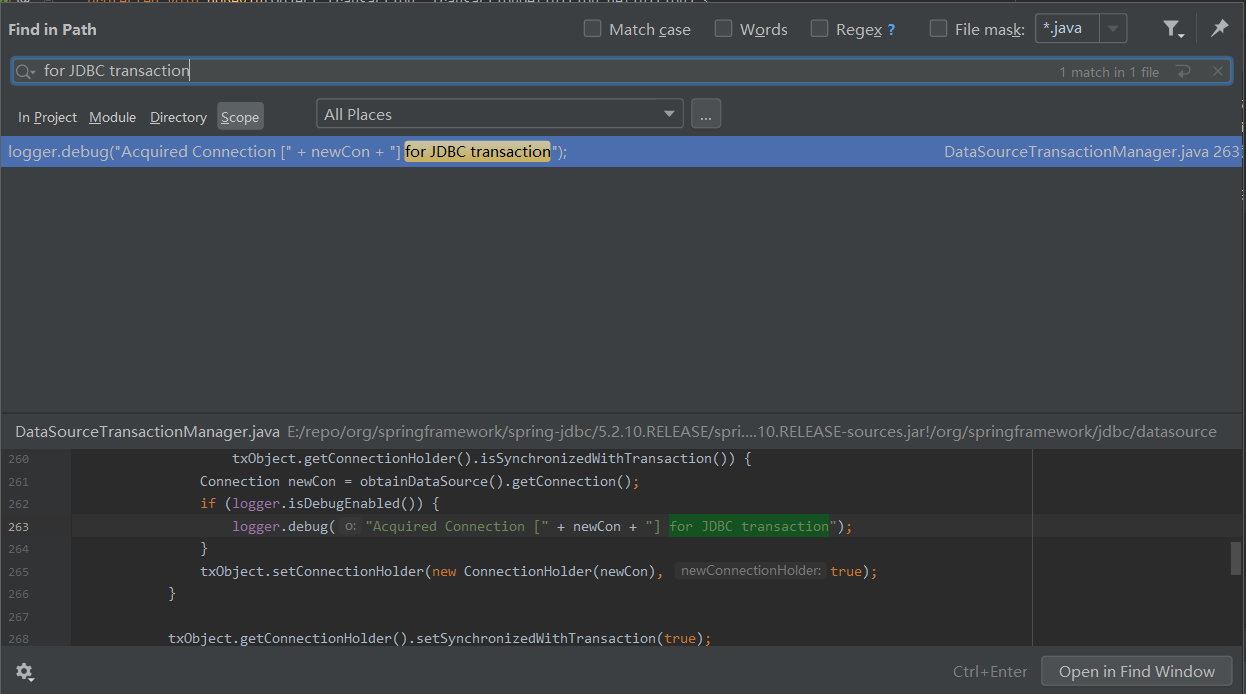Open the filter search results funnel icon
The image size is (1246, 694).
(x=1173, y=29)
